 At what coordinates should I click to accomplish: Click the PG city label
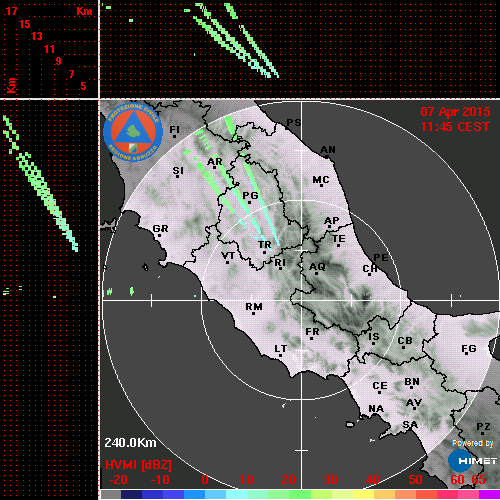[250, 195]
